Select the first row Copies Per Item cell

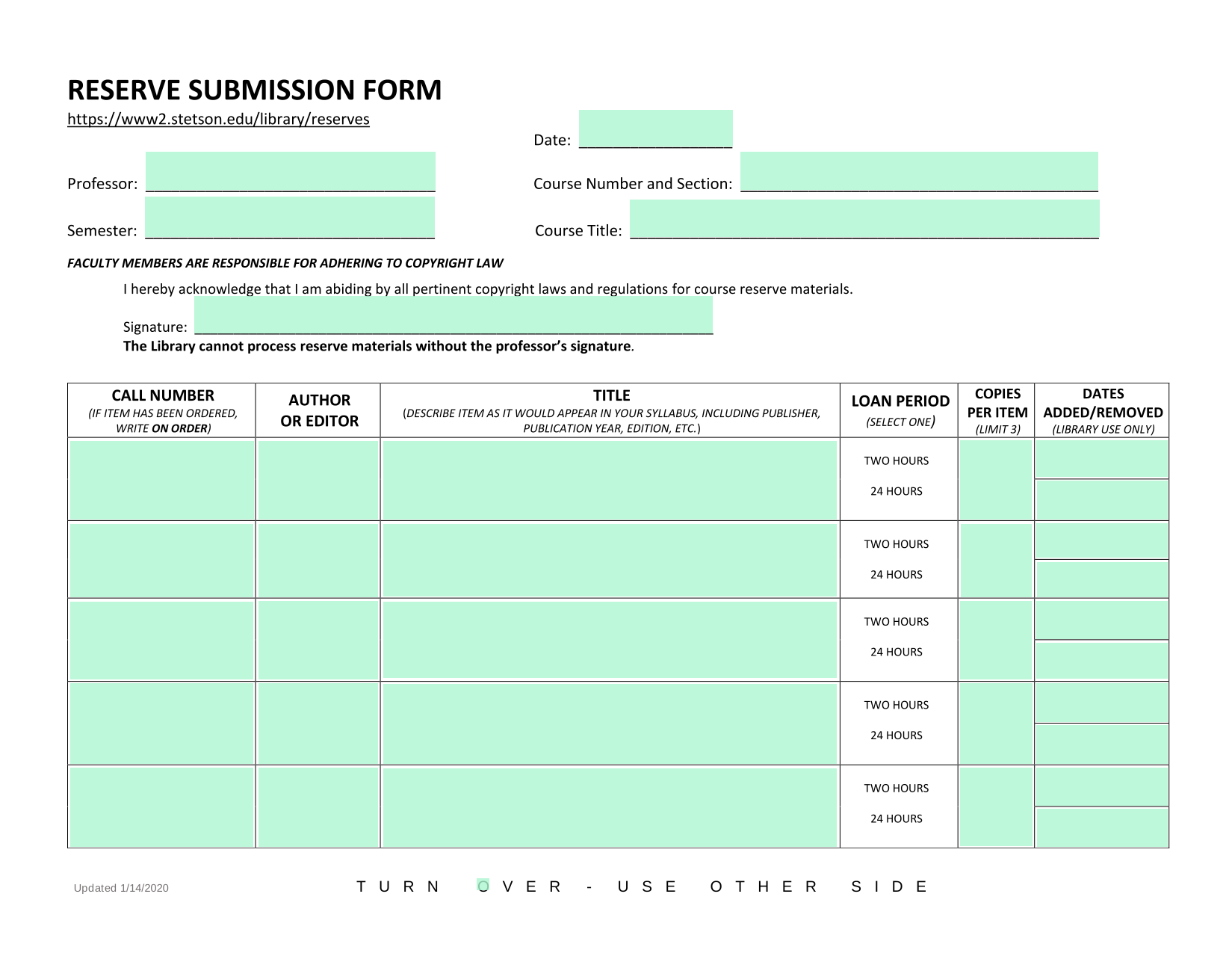click(996, 480)
